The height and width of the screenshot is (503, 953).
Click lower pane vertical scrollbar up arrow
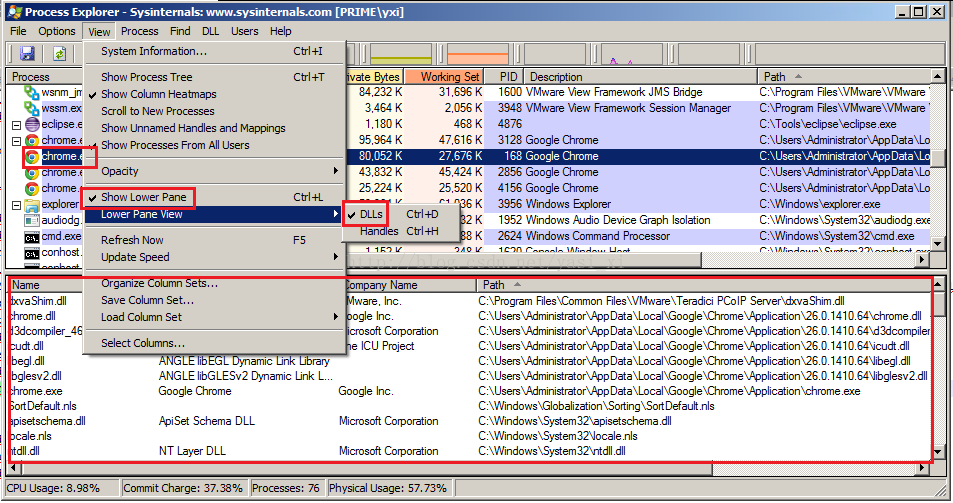click(x=937, y=284)
